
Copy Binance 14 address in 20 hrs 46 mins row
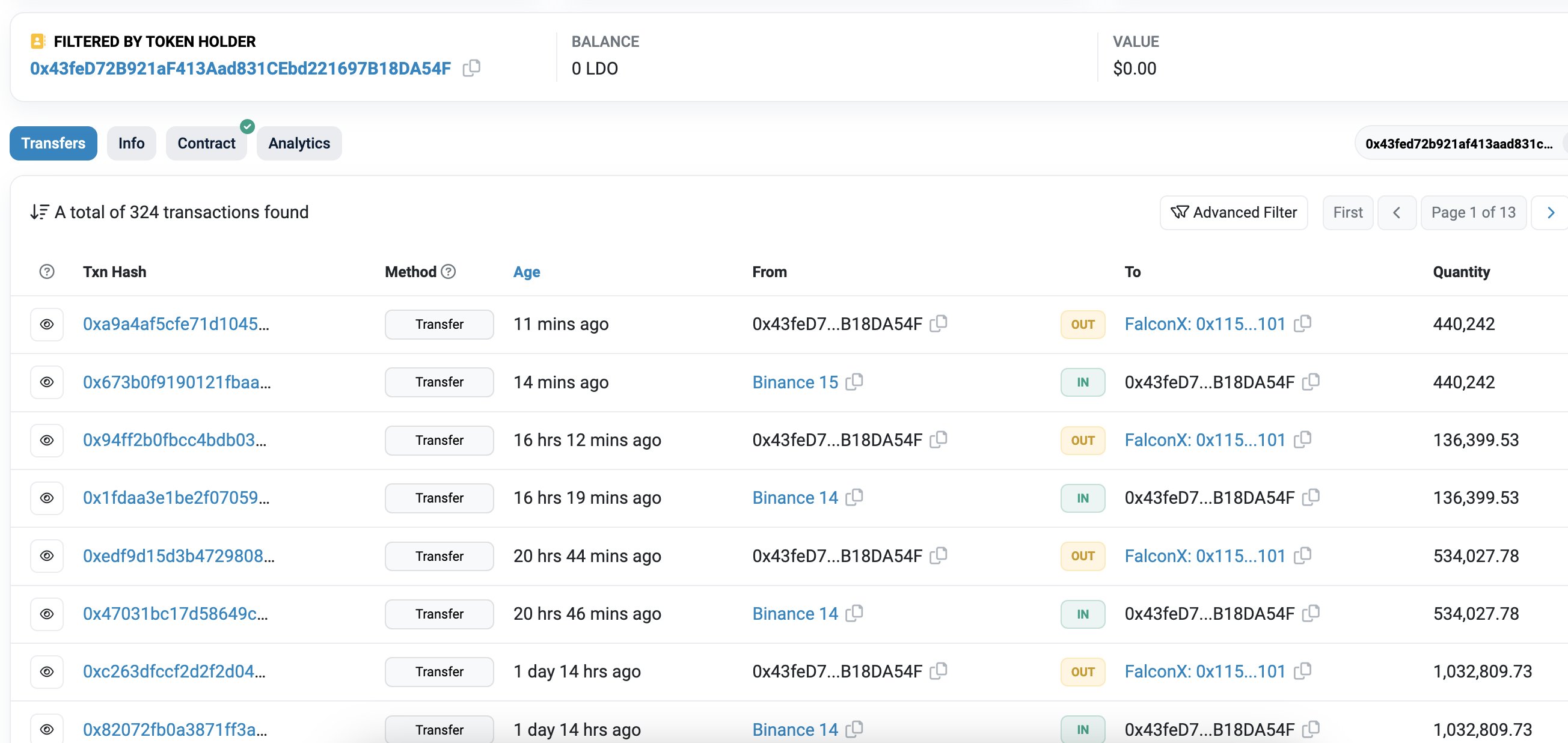click(854, 613)
